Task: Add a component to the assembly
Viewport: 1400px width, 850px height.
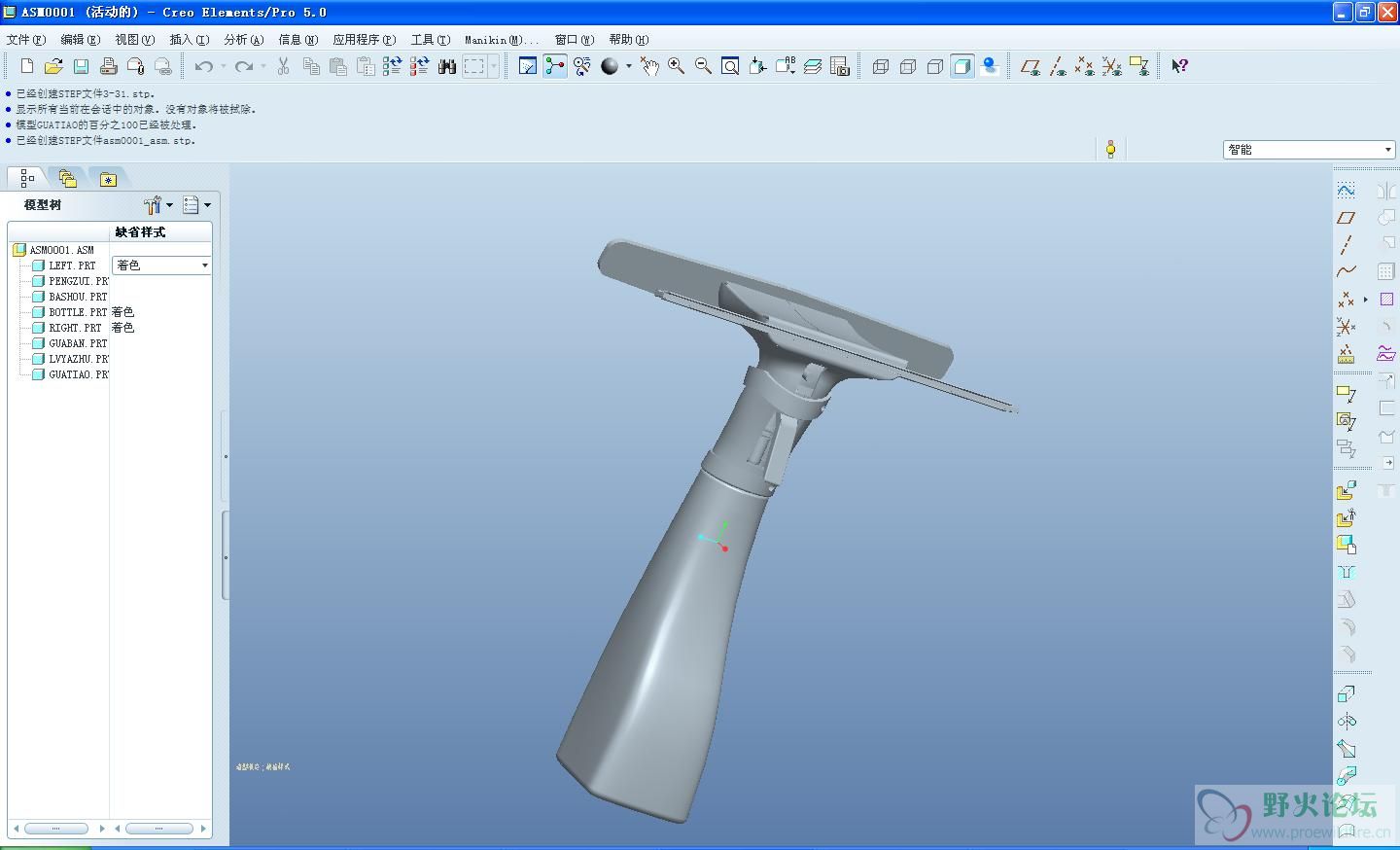Action: coord(1346,491)
